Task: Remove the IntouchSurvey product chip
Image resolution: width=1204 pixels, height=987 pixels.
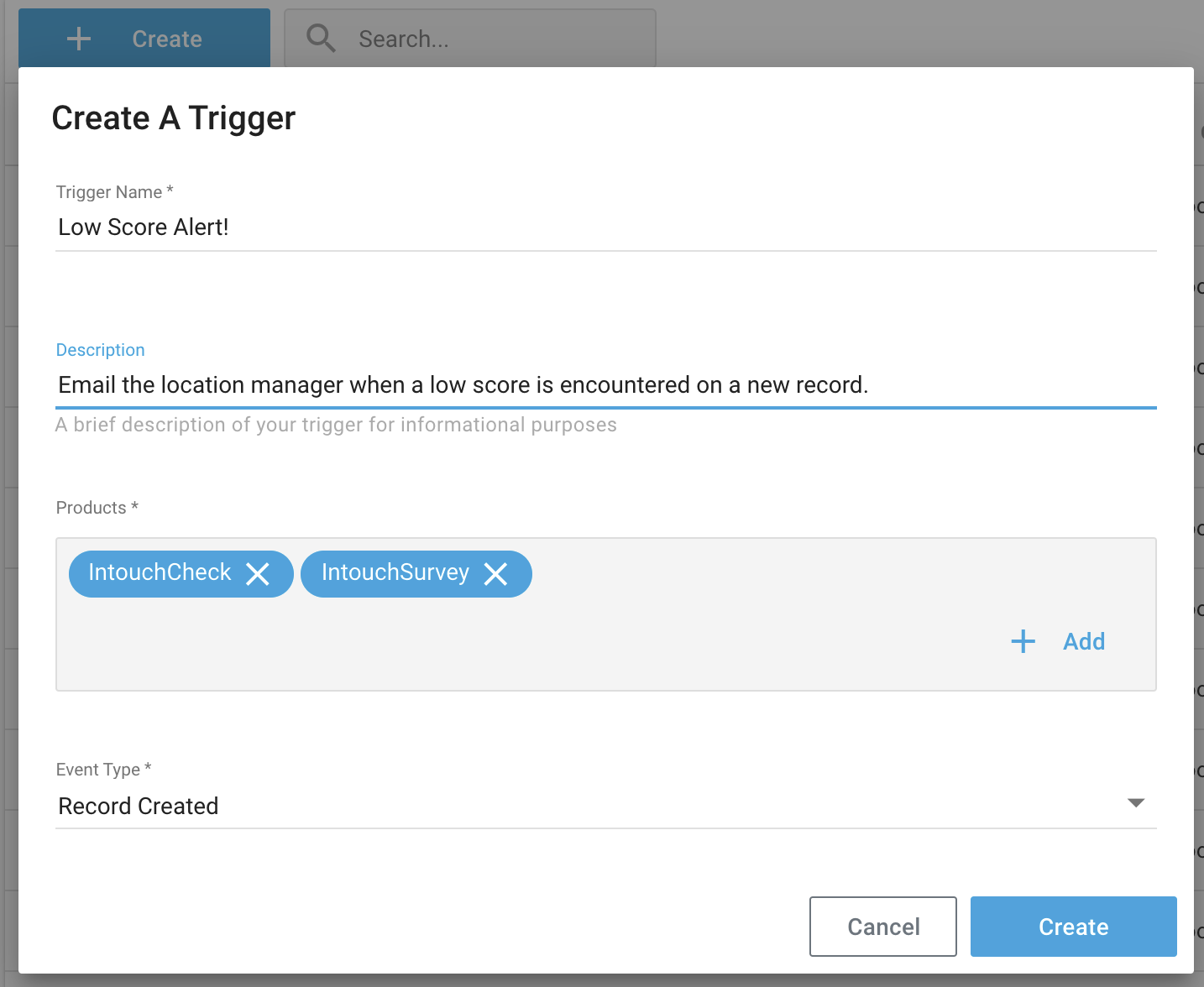Action: pyautogui.click(x=496, y=574)
